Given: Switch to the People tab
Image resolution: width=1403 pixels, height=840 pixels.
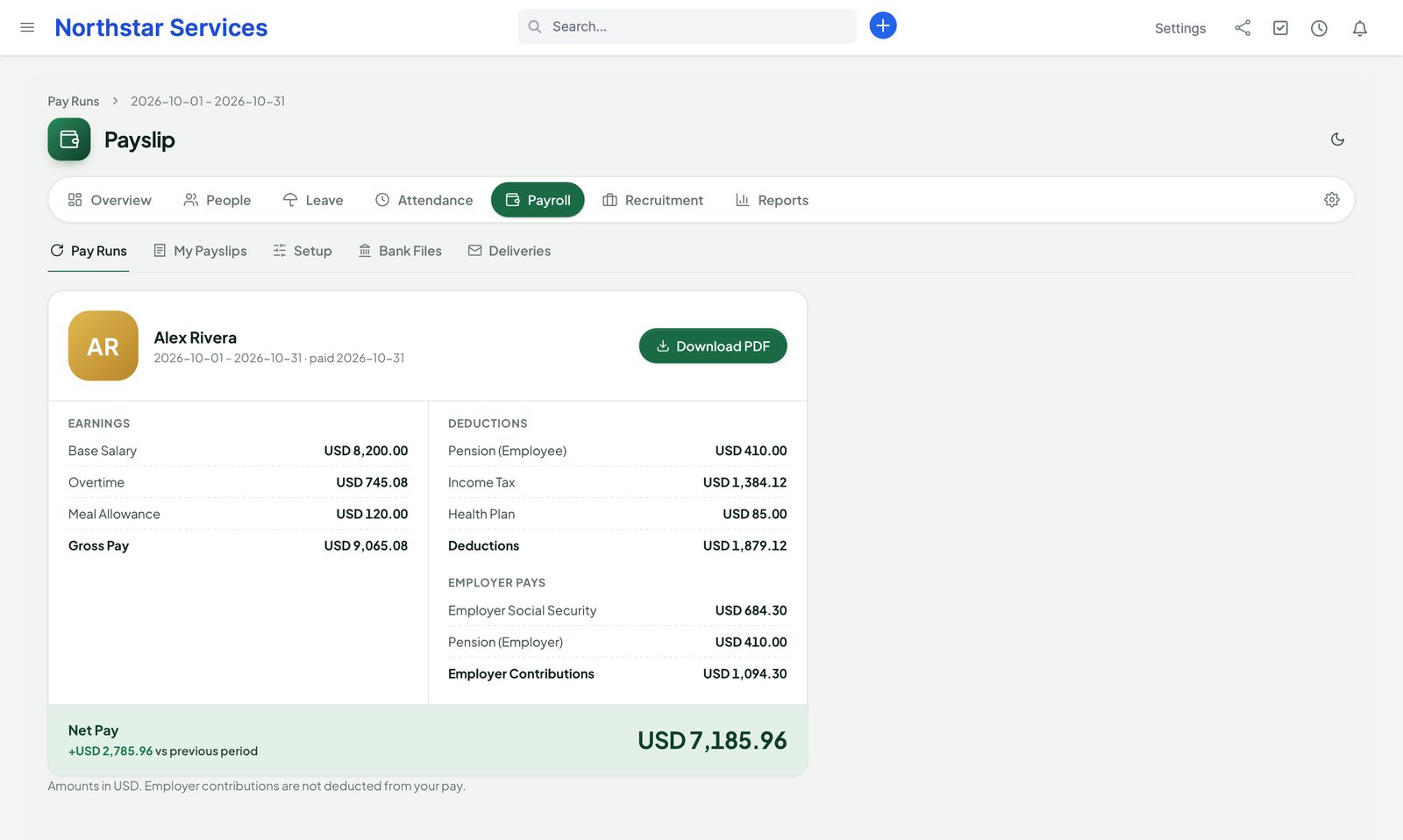Looking at the screenshot, I should click(217, 200).
